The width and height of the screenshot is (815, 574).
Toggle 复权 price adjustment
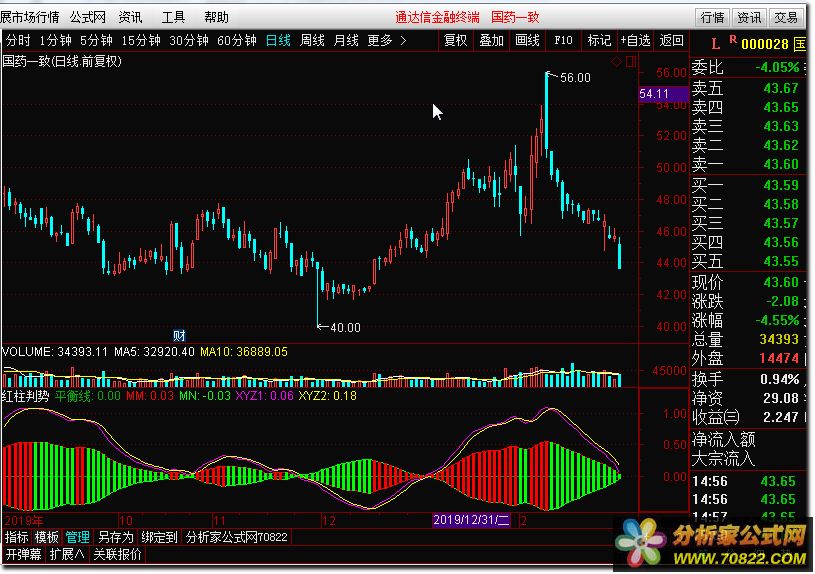pos(455,40)
